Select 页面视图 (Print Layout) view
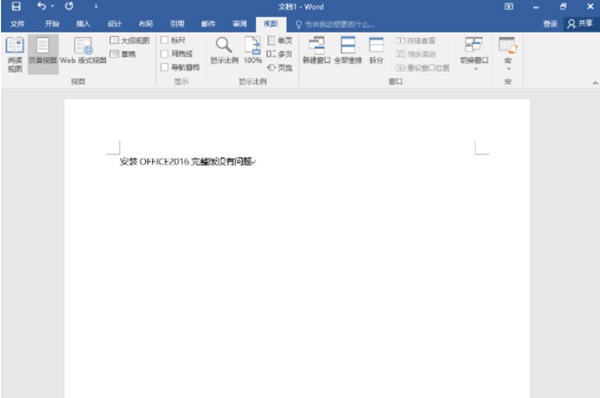This screenshot has height=398, width=600. click(43, 54)
